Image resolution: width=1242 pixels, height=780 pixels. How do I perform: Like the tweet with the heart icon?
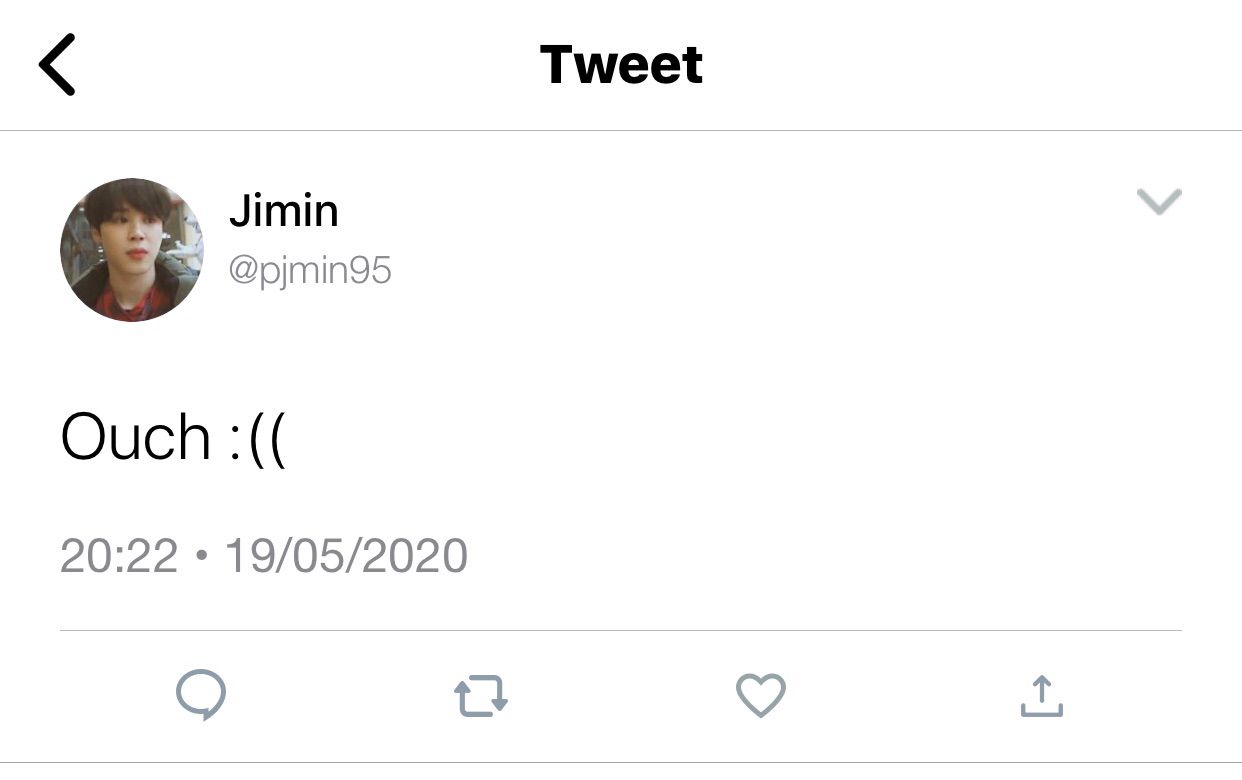[761, 695]
